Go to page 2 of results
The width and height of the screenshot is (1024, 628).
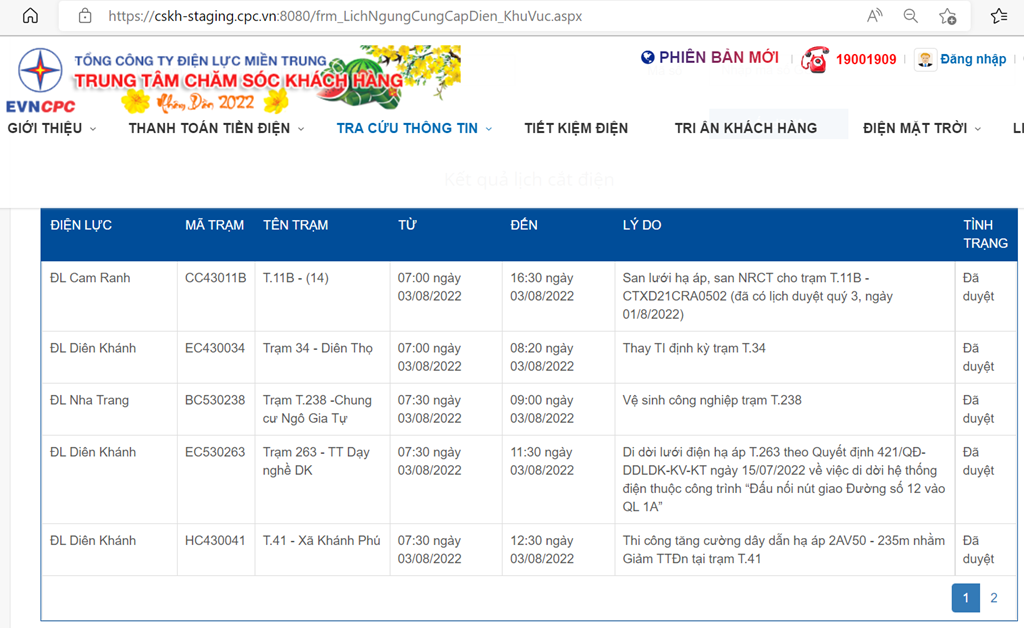993,598
